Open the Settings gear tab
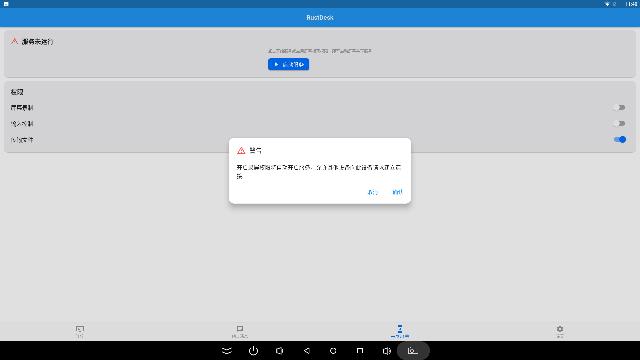The width and height of the screenshot is (640, 360). tap(560, 331)
